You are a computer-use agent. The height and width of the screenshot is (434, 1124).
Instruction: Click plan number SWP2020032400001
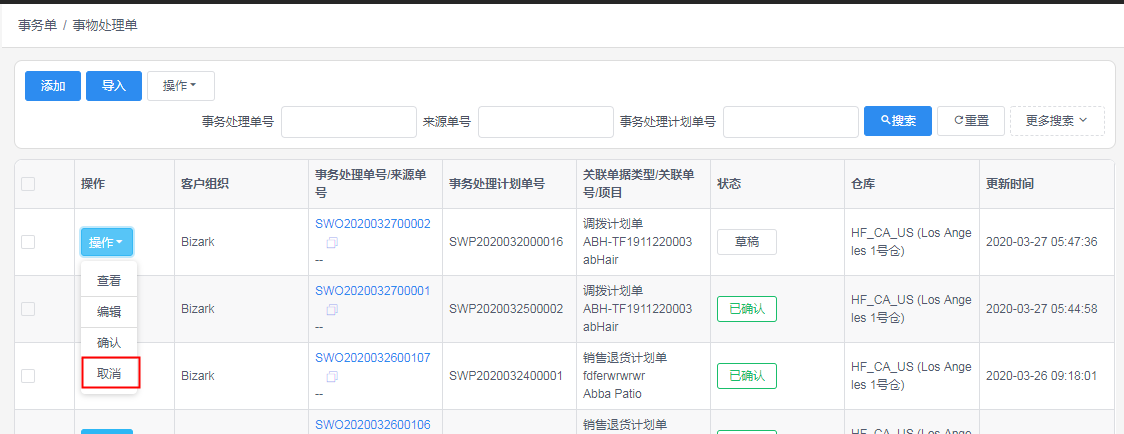tap(506, 376)
